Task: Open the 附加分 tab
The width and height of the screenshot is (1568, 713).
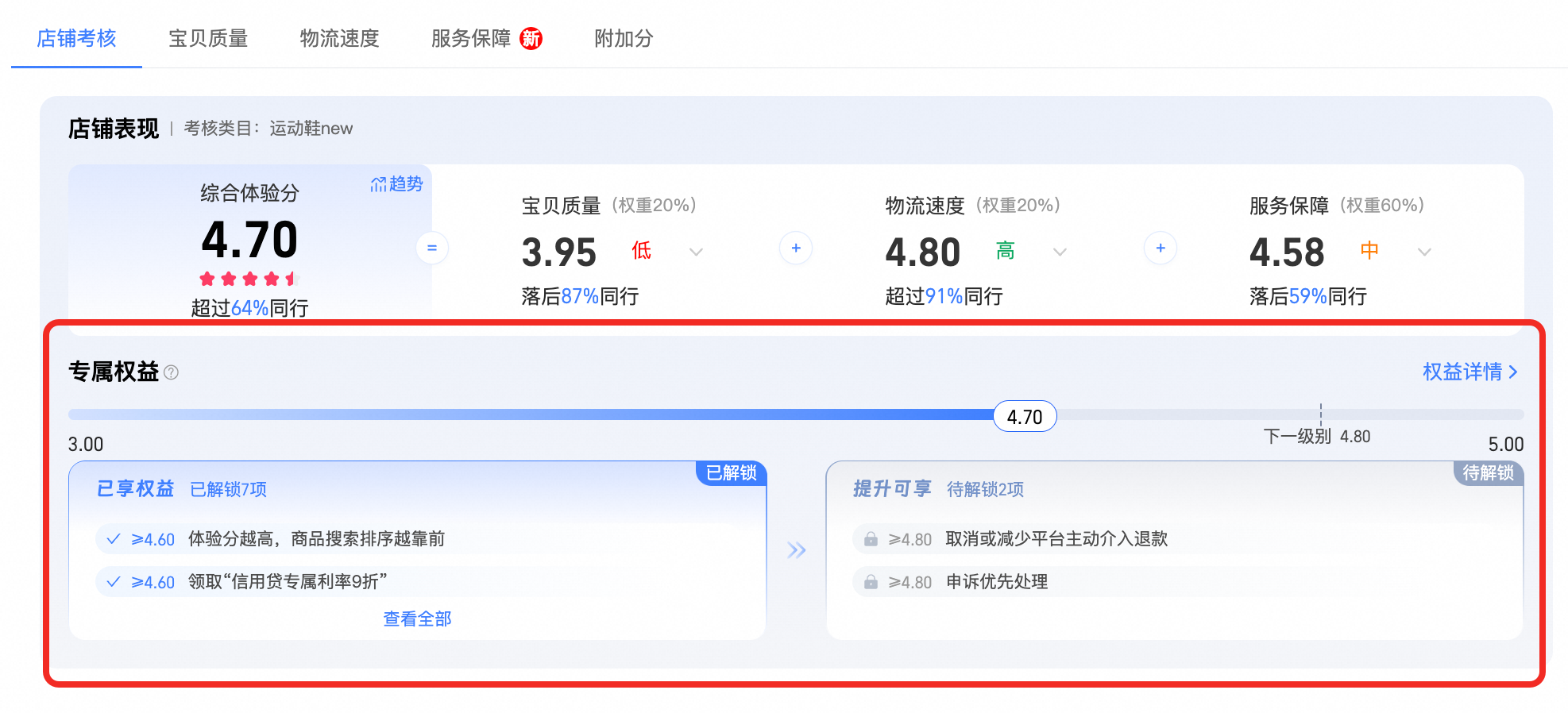Action: pos(624,38)
